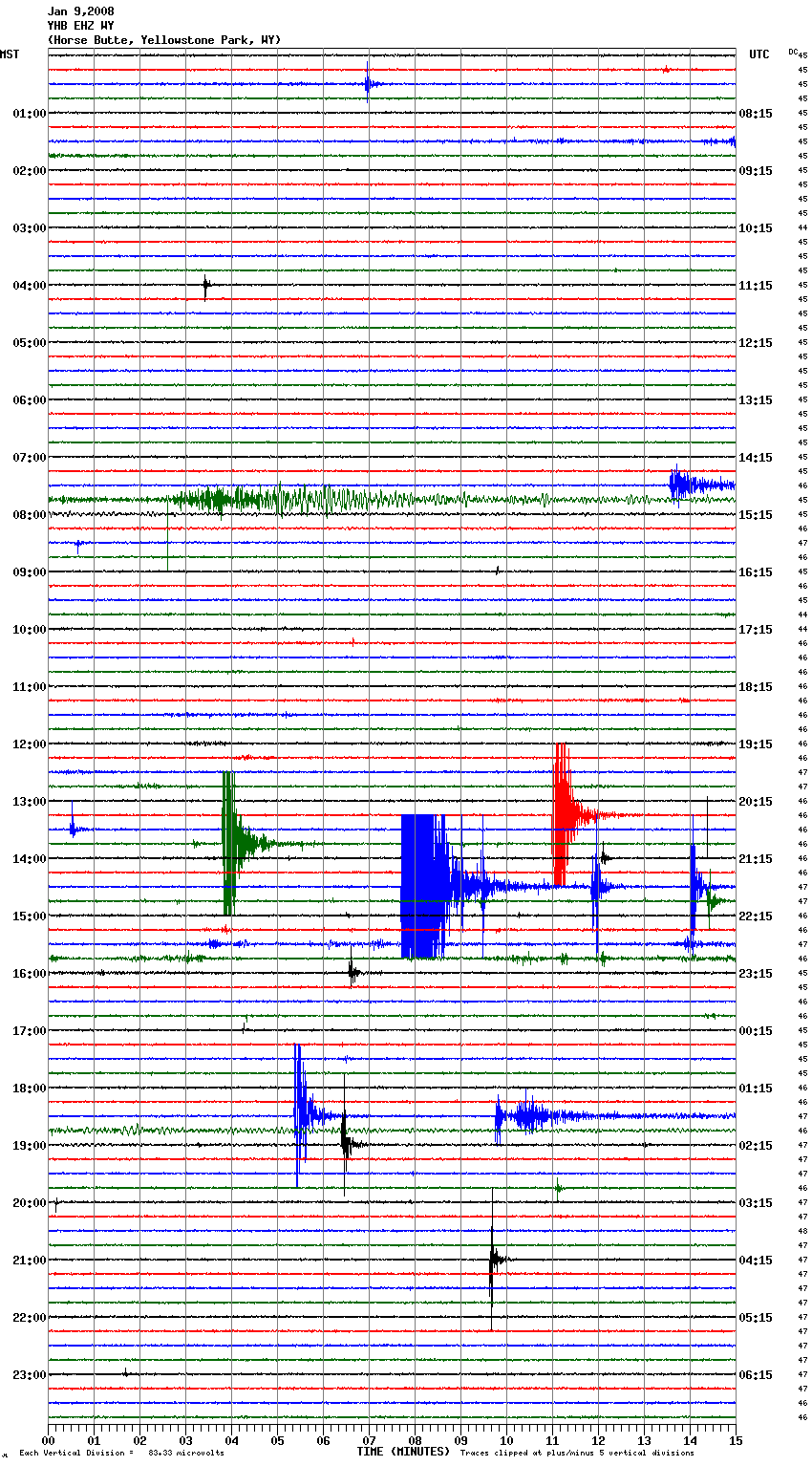812x1466 pixels.
Task: Click the 'TIME (MINUTES)' axis title
Action: (x=403, y=1451)
